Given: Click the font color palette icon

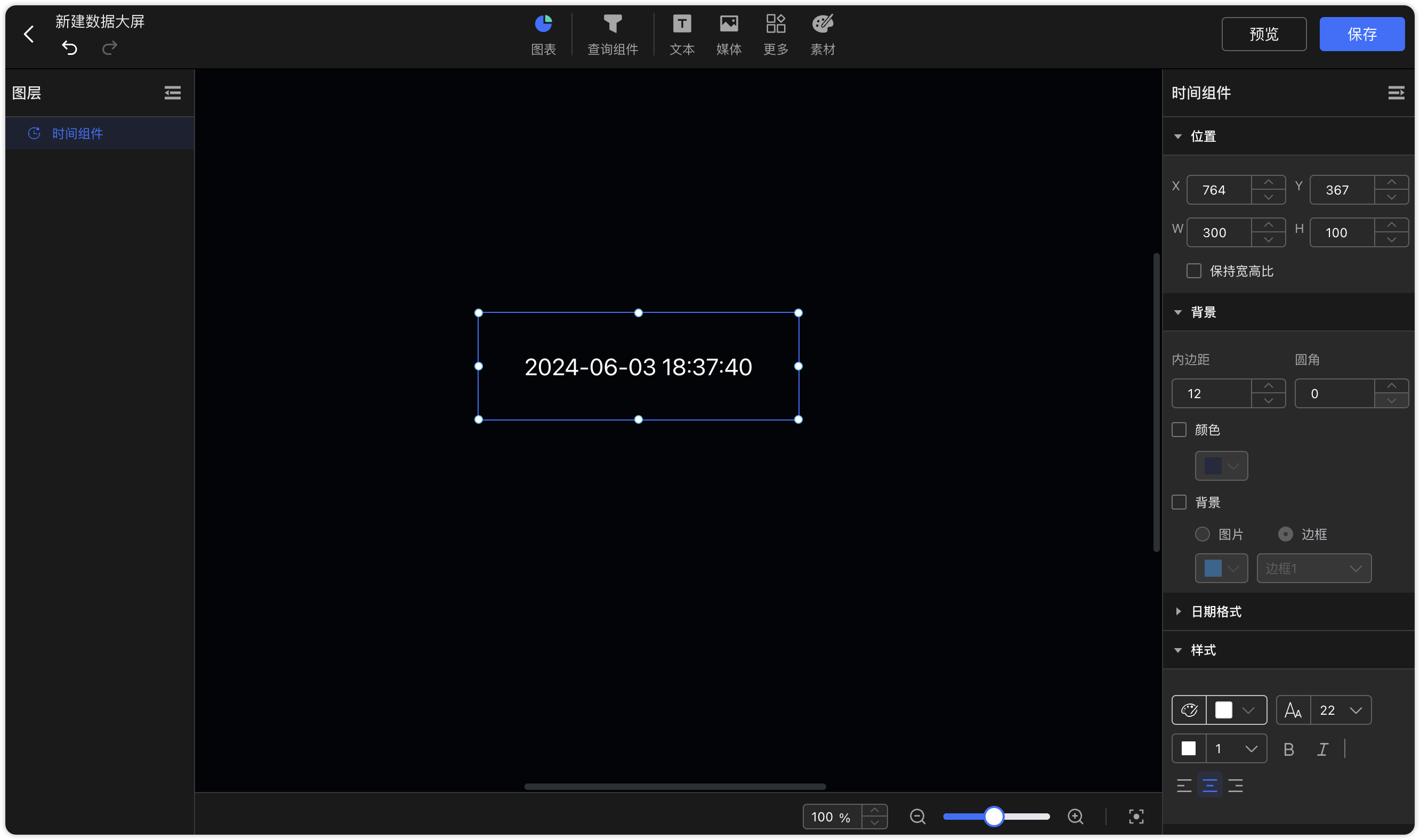Looking at the screenshot, I should (x=1189, y=710).
